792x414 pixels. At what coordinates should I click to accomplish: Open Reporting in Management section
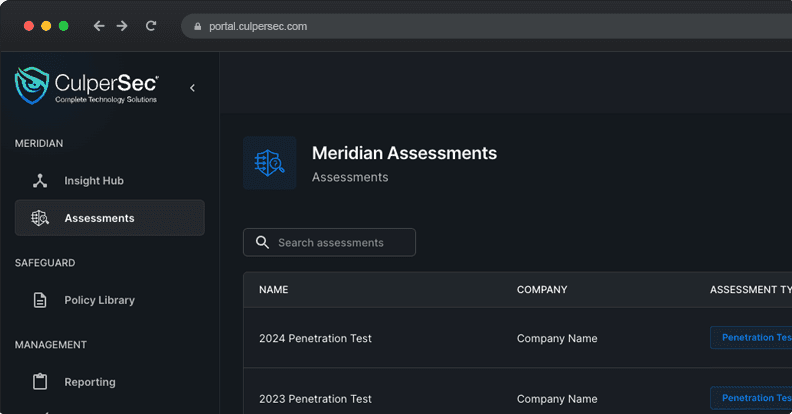110,382
